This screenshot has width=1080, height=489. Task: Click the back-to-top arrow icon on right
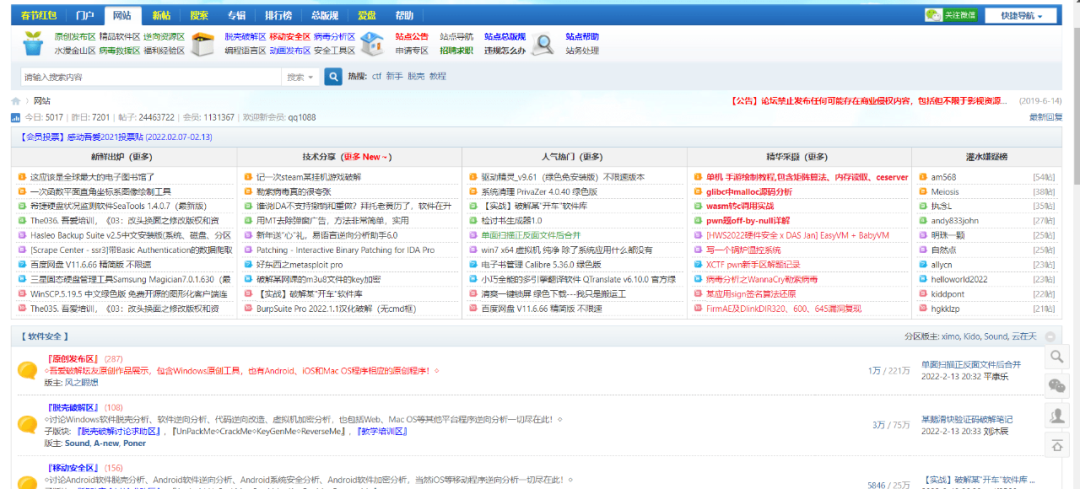point(1057,444)
